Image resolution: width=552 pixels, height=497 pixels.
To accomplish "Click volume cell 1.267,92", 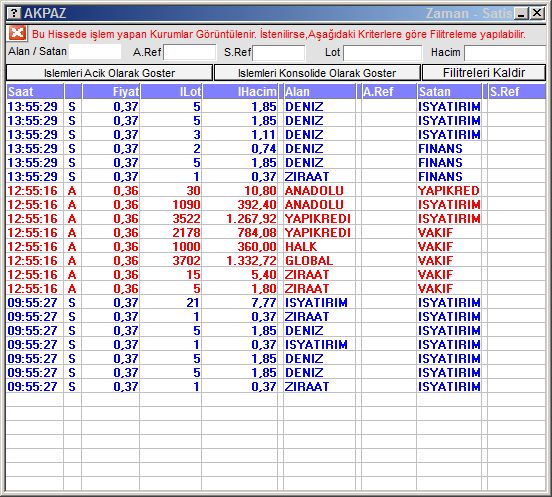I will [251, 219].
